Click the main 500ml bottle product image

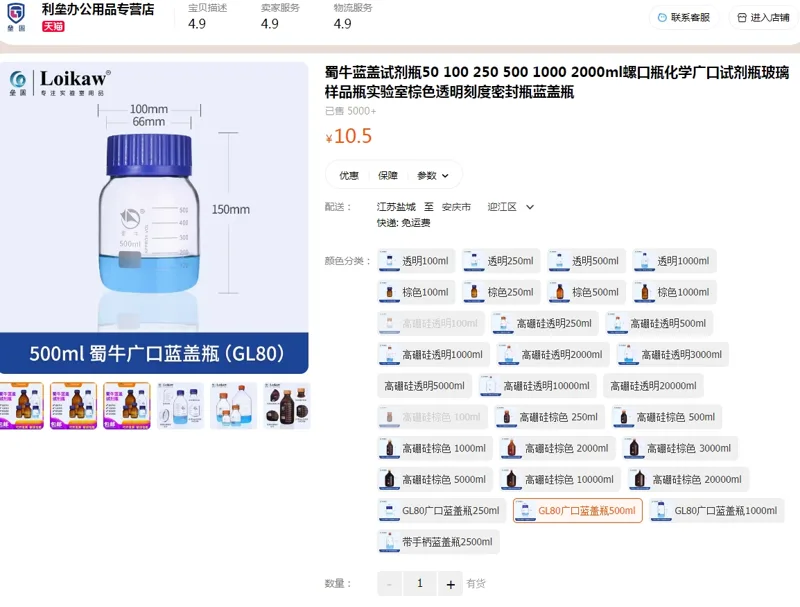[x=154, y=218]
